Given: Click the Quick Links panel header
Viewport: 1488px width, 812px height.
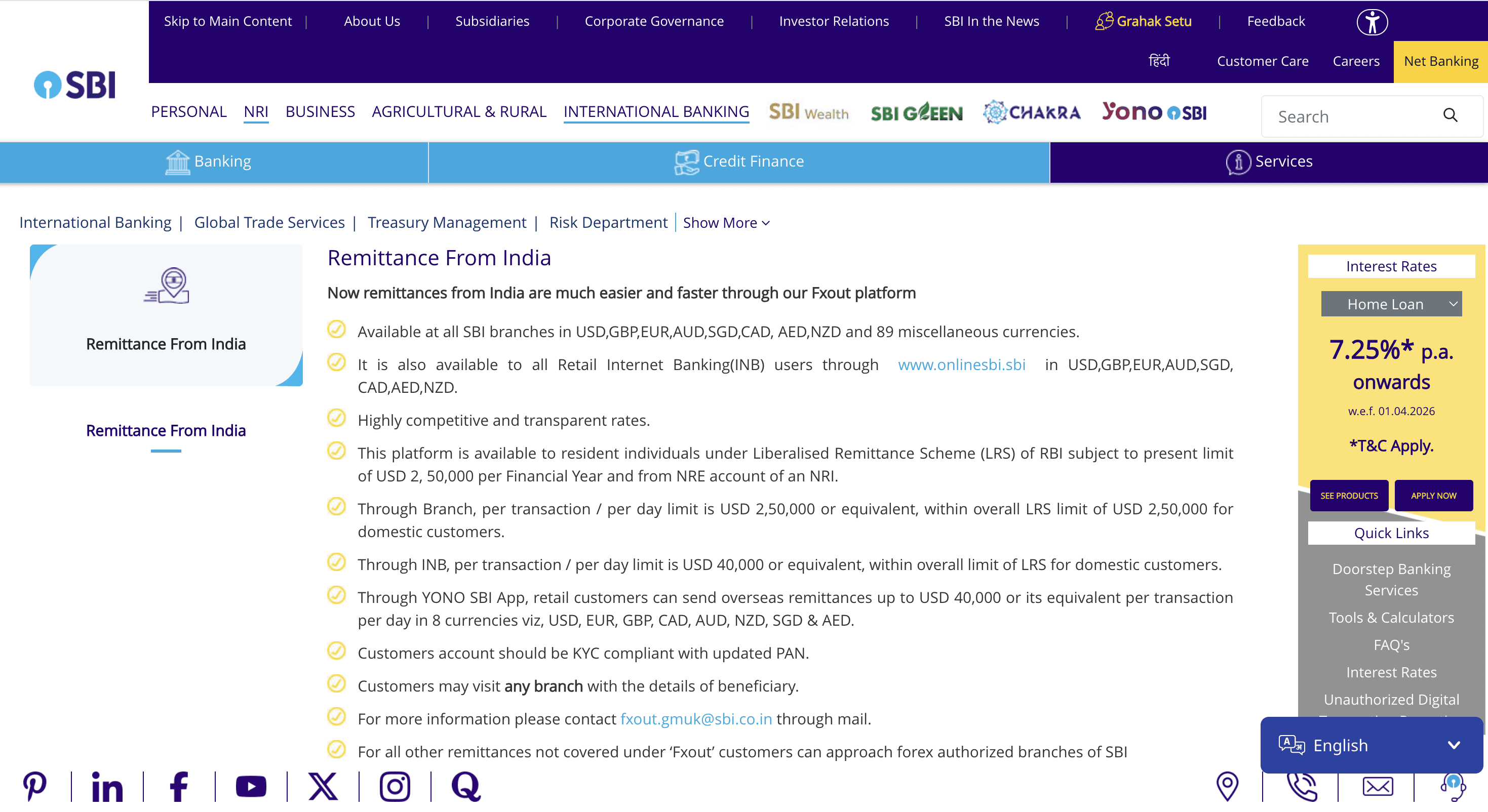Looking at the screenshot, I should click(x=1391, y=533).
